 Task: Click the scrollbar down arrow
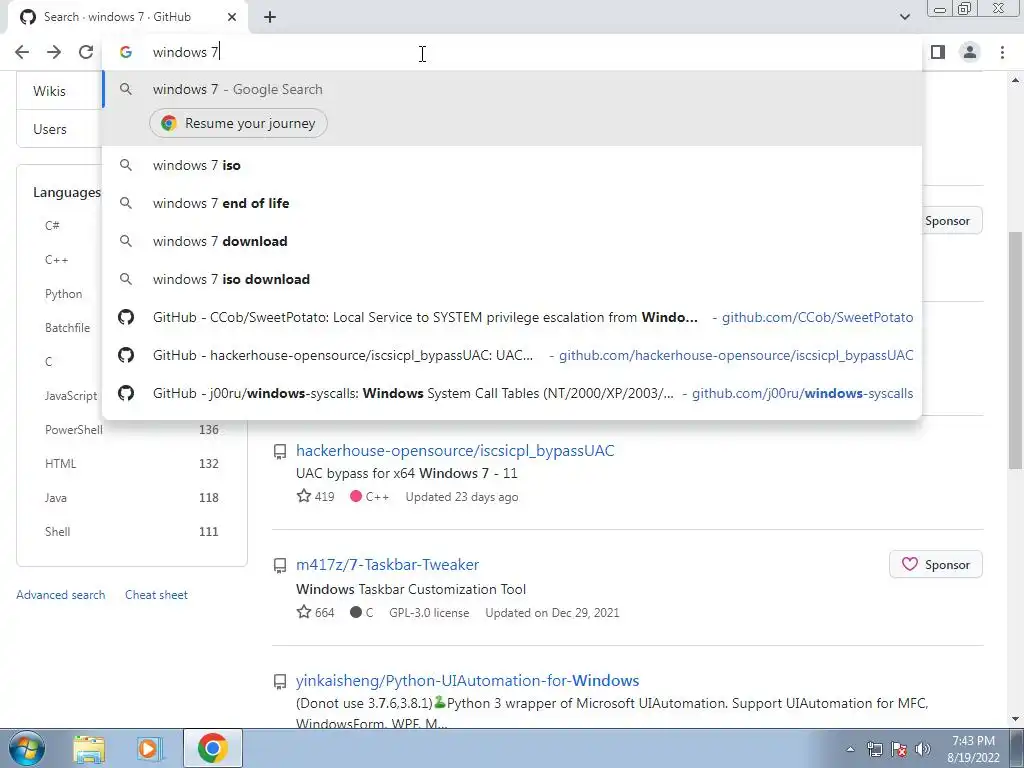click(x=1015, y=720)
